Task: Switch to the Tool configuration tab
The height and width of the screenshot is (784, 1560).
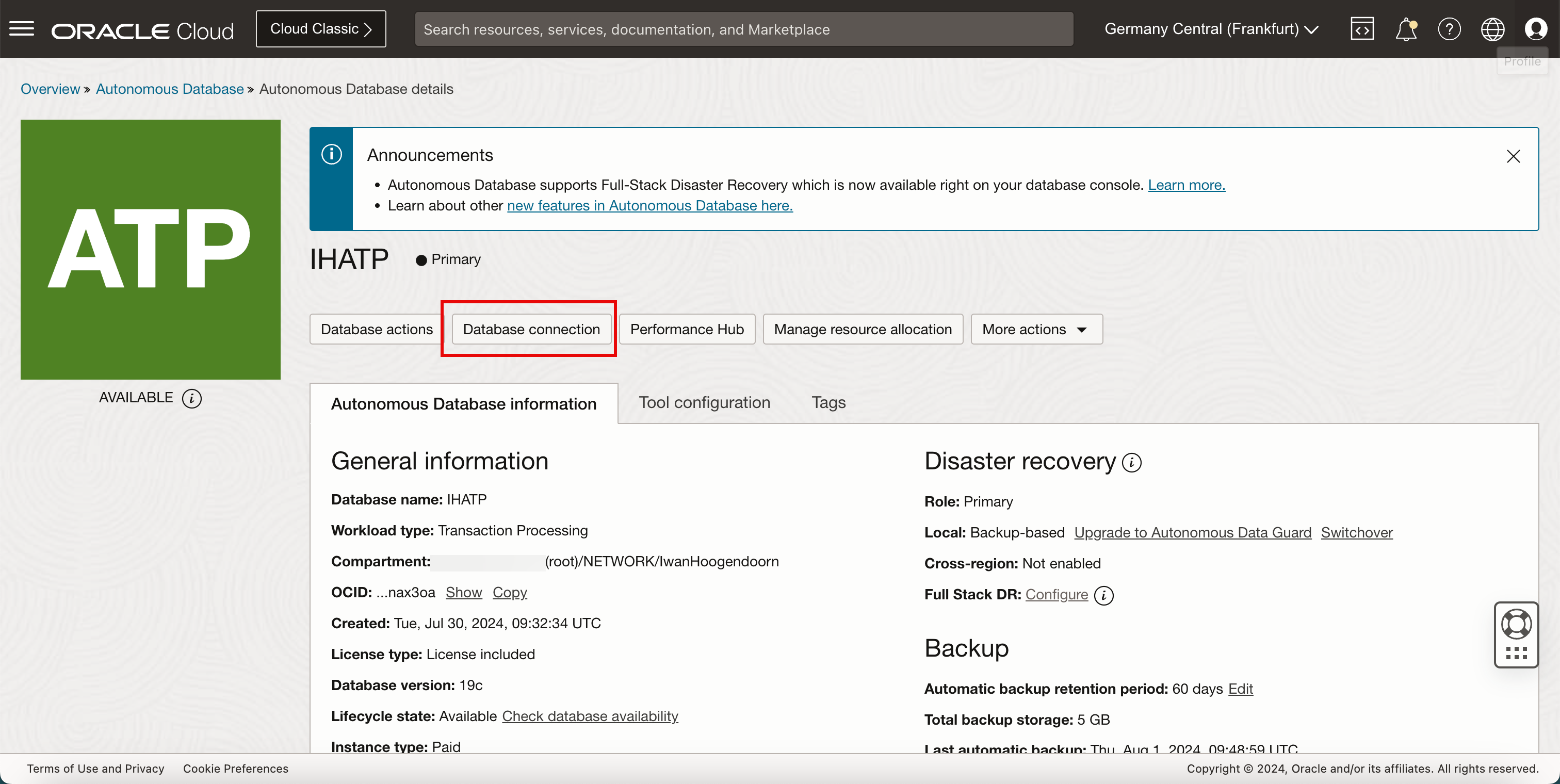Action: [704, 403]
